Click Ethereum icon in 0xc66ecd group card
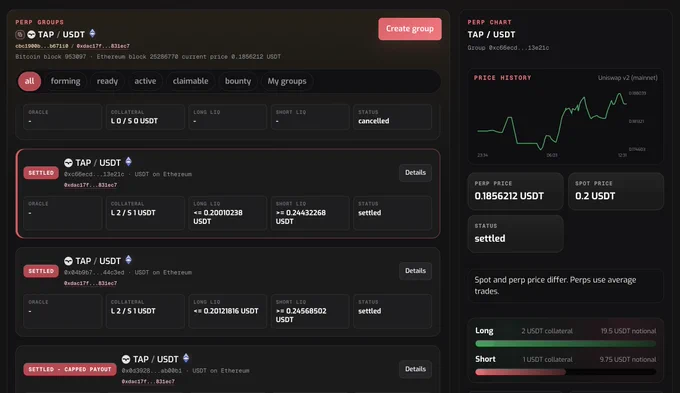 [128, 162]
